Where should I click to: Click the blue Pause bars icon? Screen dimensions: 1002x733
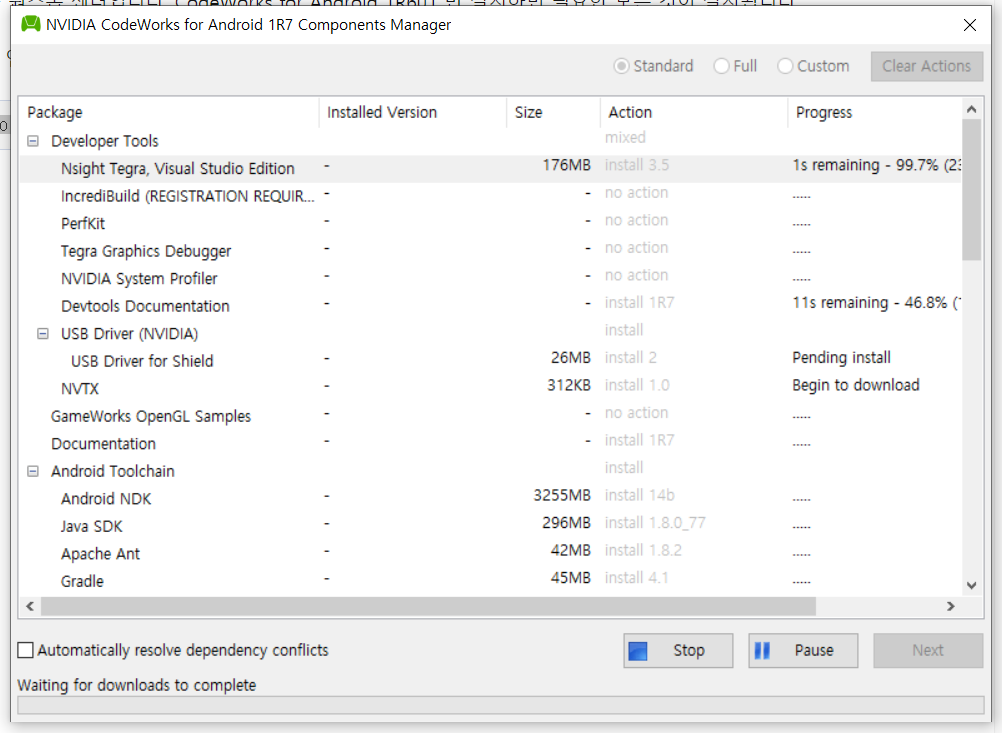point(762,651)
